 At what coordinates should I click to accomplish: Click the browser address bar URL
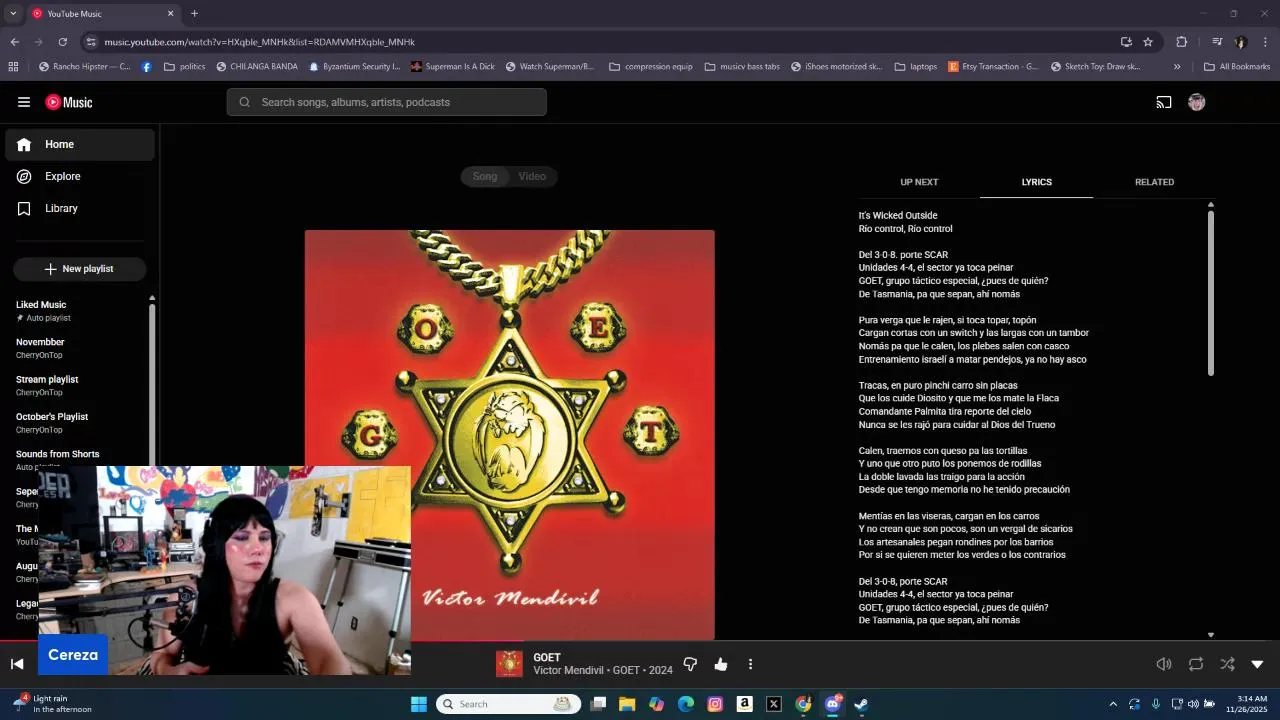(259, 42)
